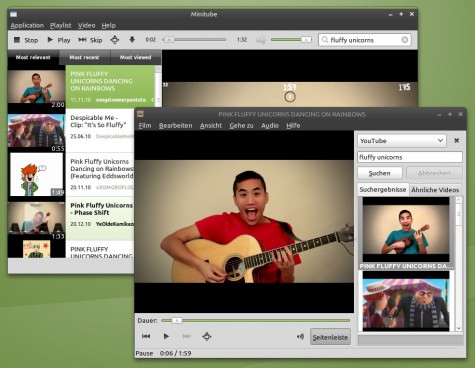Viewport: 475px width, 368px height.
Task: Toggle fullscreen icon in Minitube toolbar
Action: [x=115, y=40]
